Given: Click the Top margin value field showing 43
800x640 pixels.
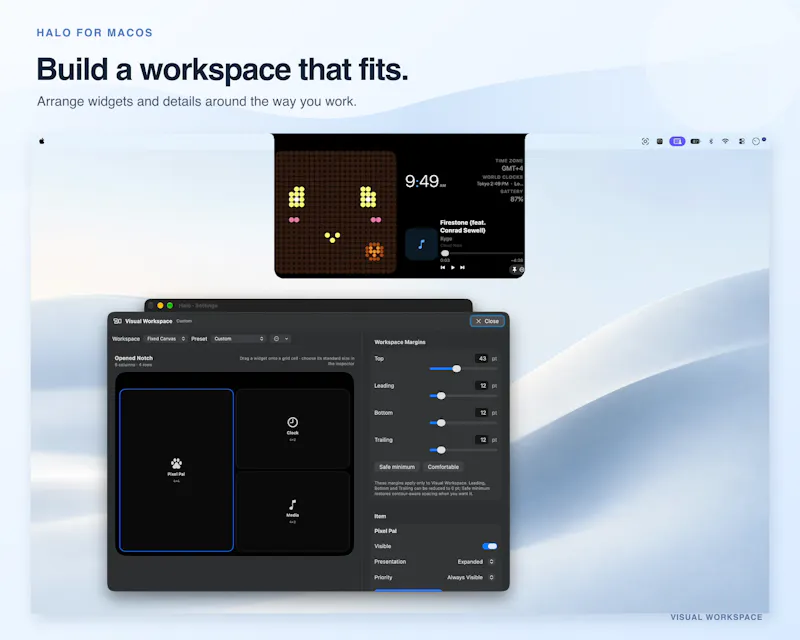Looking at the screenshot, I should [x=482, y=358].
